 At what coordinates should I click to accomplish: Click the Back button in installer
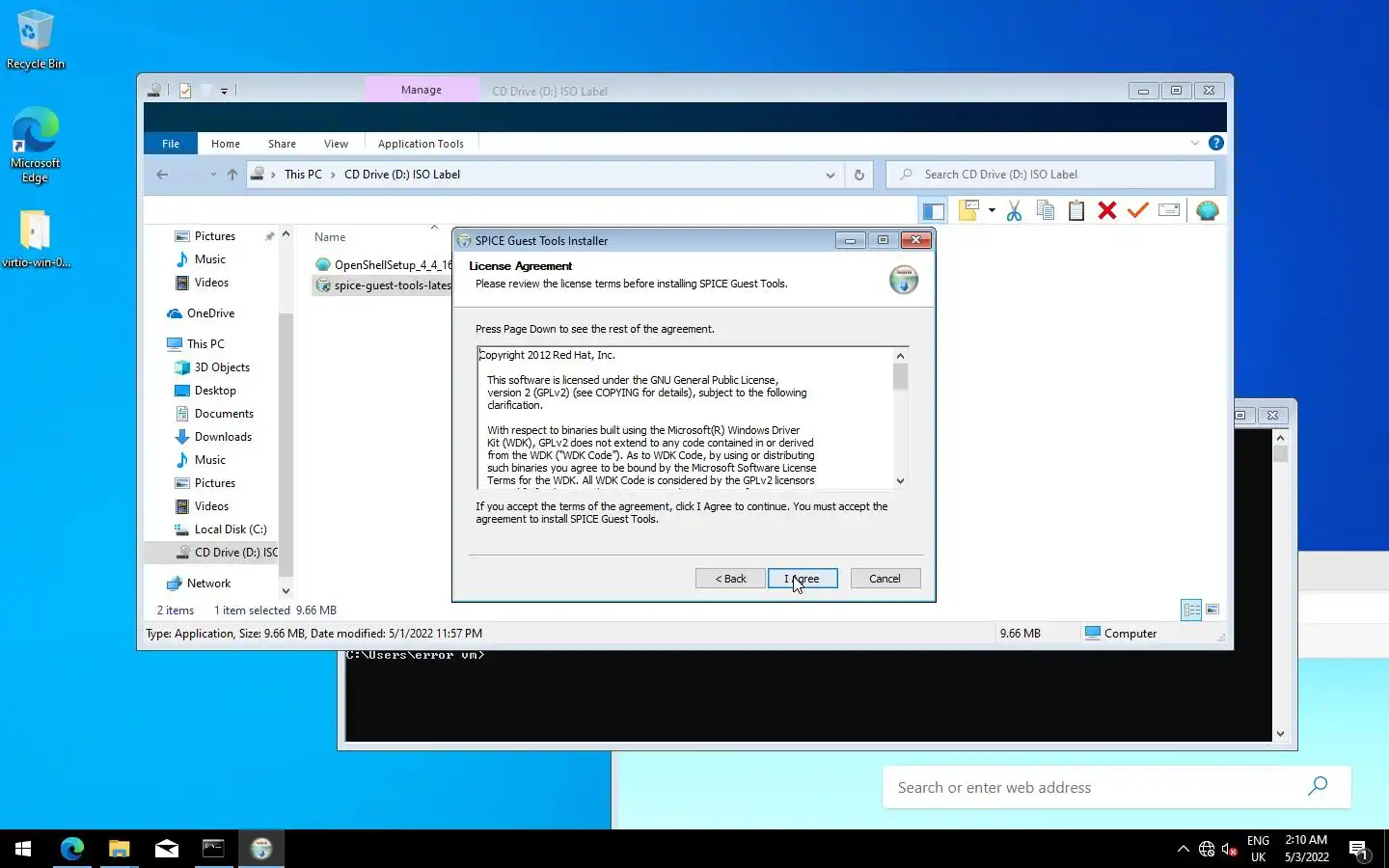(730, 579)
